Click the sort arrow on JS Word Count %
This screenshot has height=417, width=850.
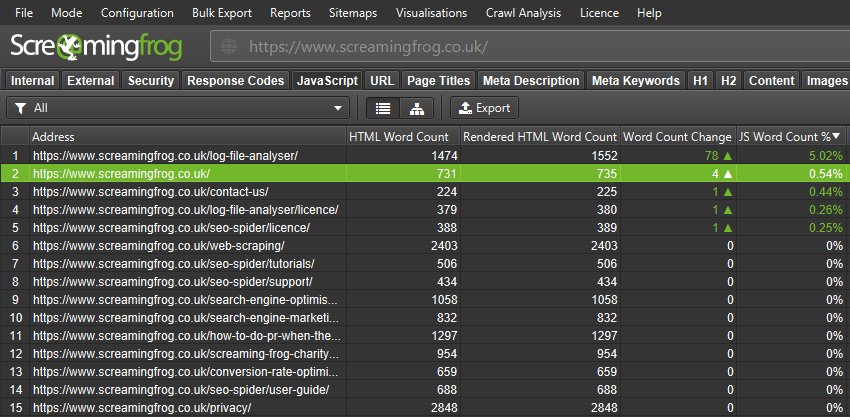click(836, 136)
